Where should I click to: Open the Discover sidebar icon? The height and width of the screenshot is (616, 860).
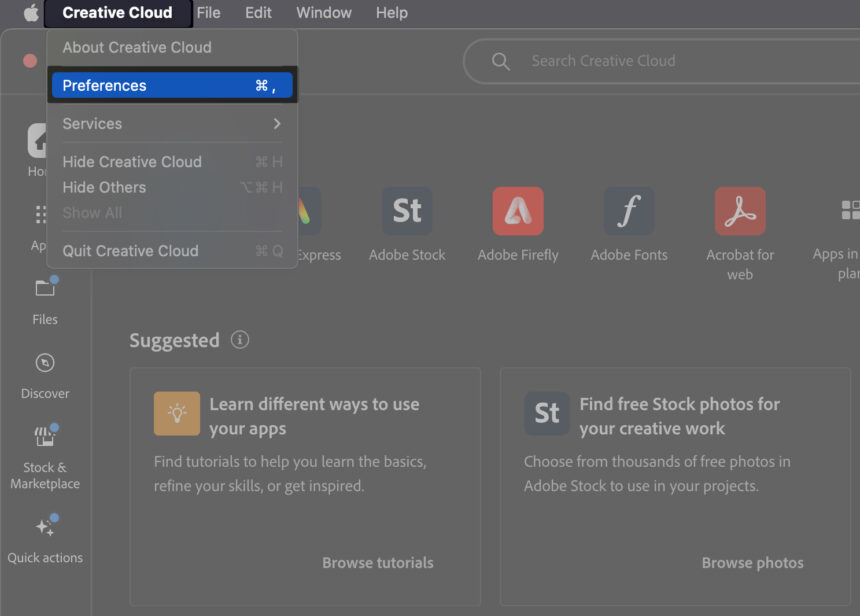[45, 364]
